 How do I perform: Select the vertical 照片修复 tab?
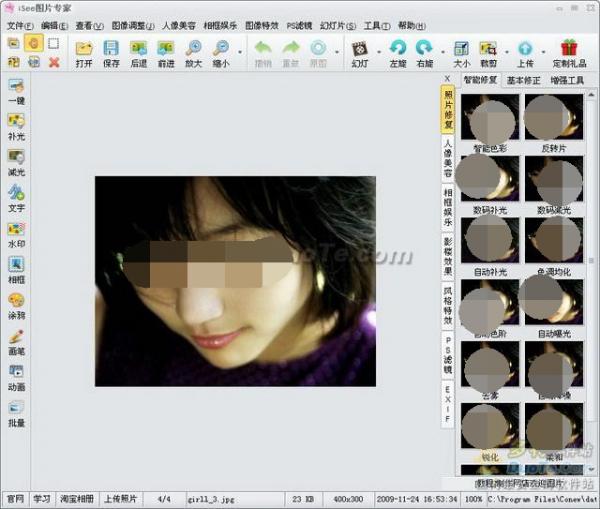point(448,109)
